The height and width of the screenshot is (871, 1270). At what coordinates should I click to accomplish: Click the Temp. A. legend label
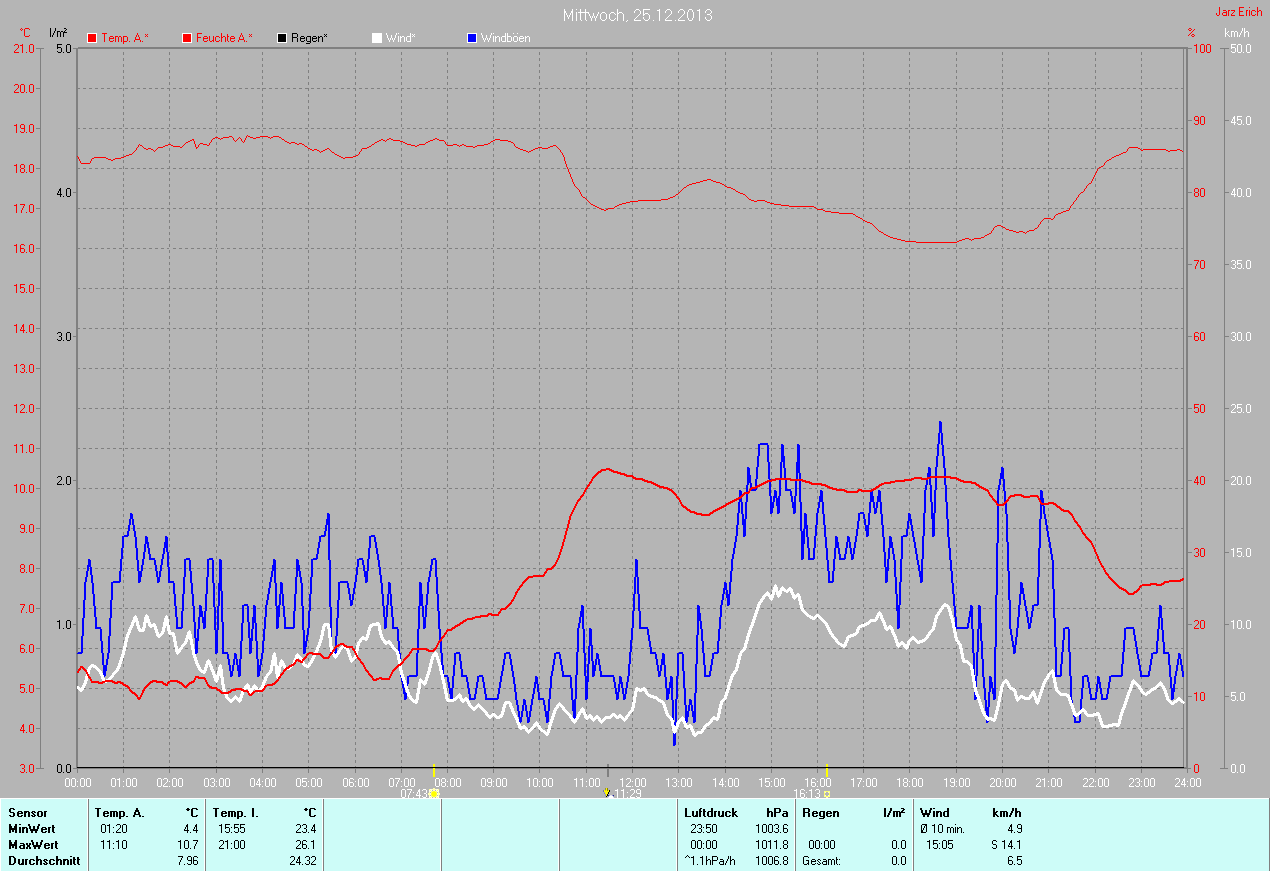tap(125, 38)
